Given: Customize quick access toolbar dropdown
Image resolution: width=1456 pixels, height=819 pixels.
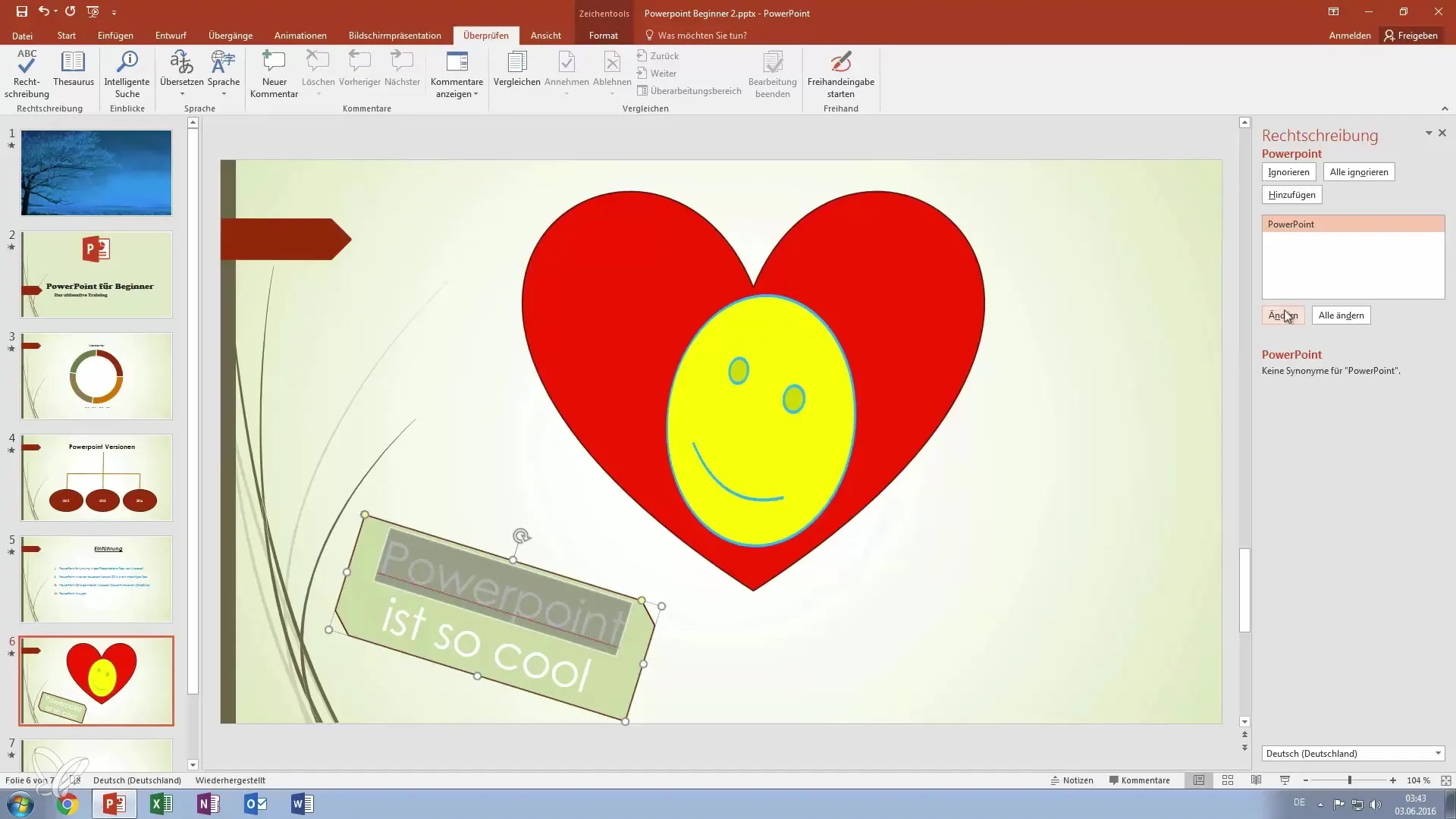Looking at the screenshot, I should [x=114, y=12].
